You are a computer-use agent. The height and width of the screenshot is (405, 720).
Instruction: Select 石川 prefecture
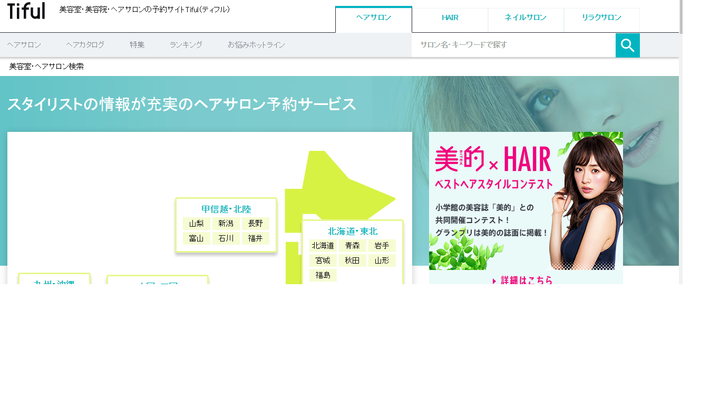tap(226, 238)
